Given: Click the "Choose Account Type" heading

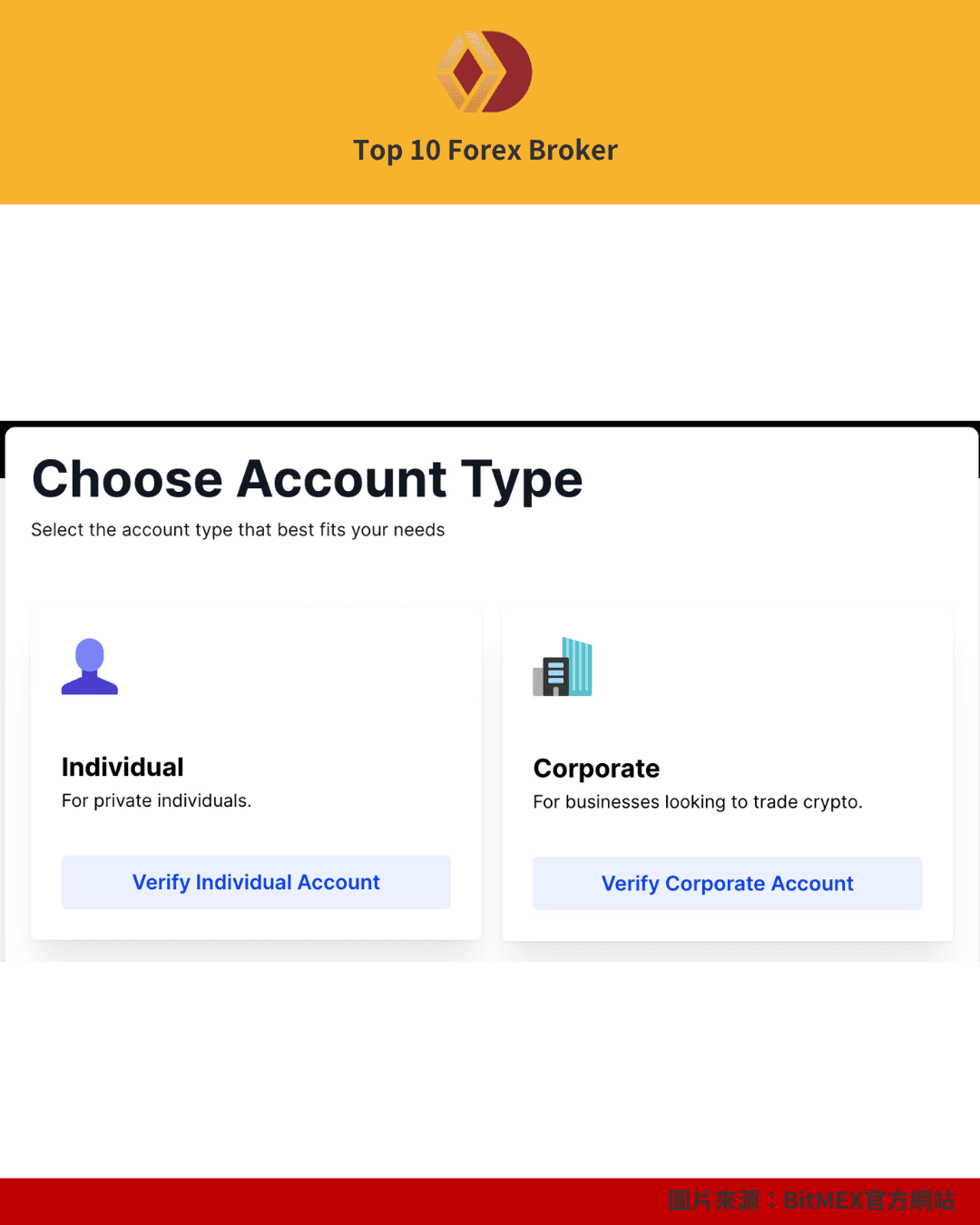Looking at the screenshot, I should click(307, 479).
